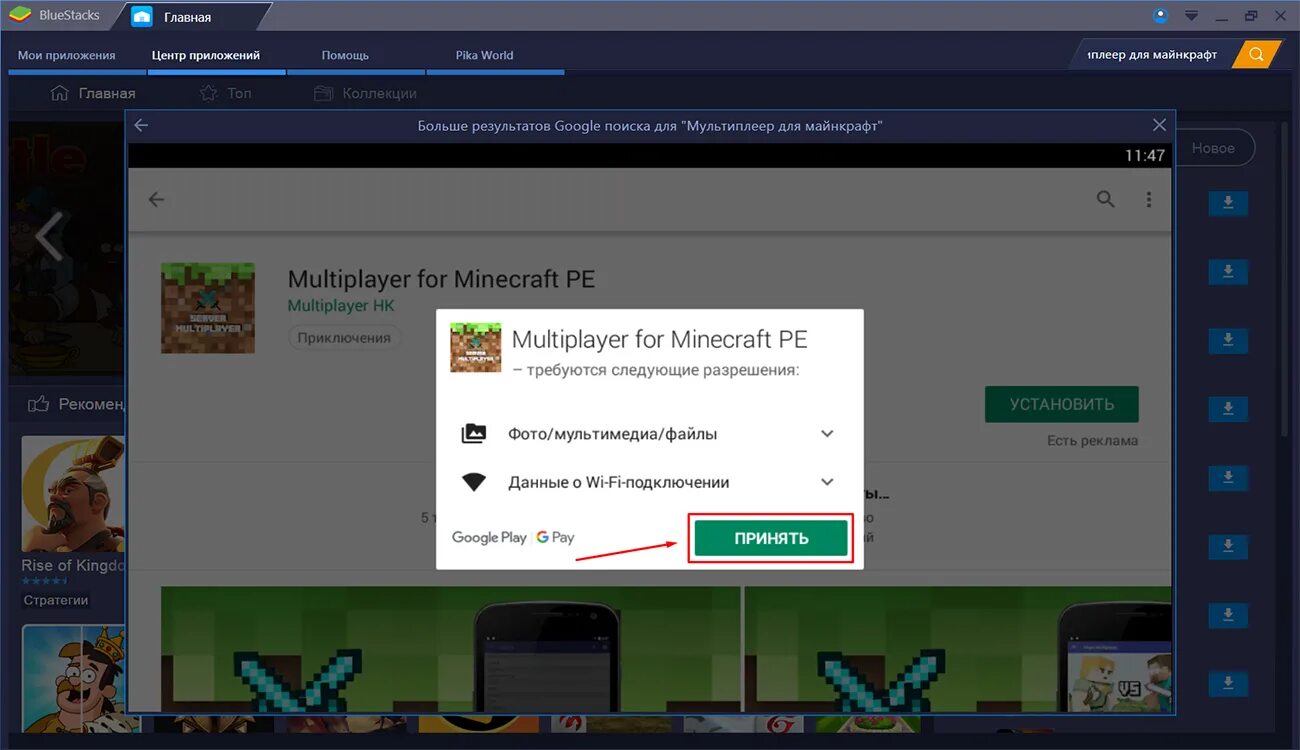Image resolution: width=1300 pixels, height=750 pixels.
Task: Open the Rise of Kingdoms game thumbnail
Action: tap(73, 492)
